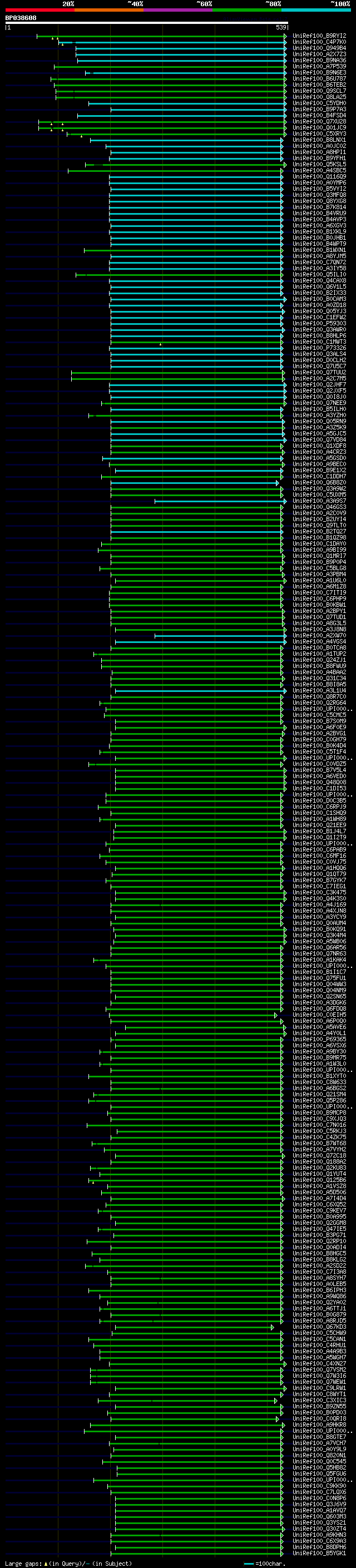The width and height of the screenshot is (356, 1568).
Task: Click the red 20% legend bar
Action: pyautogui.click(x=39, y=10)
